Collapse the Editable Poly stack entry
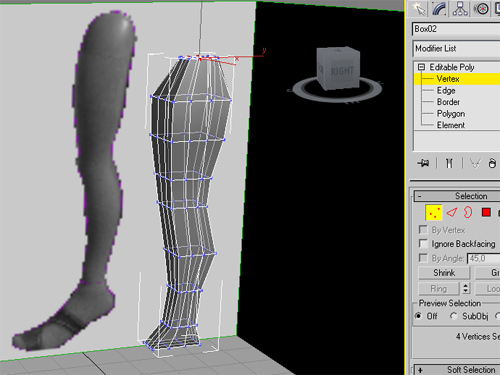This screenshot has width=500, height=375. (x=421, y=67)
